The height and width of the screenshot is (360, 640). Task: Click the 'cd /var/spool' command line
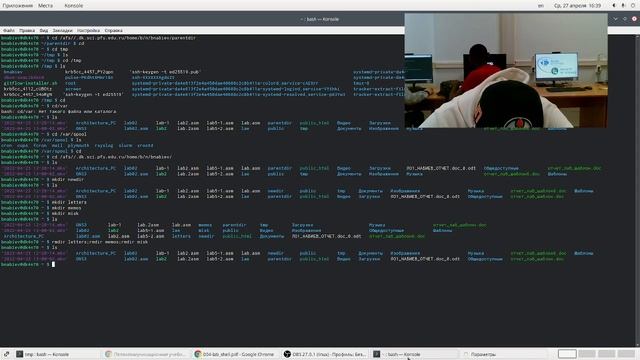pyautogui.click(x=44, y=134)
